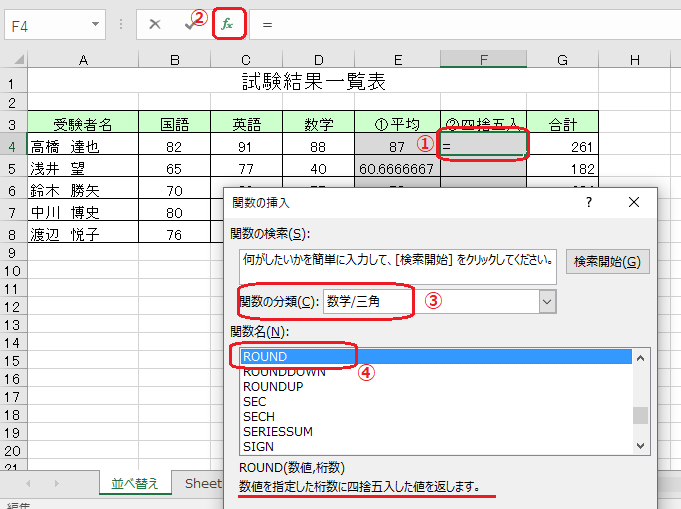Click cell with value 65
The width and height of the screenshot is (681, 509).
point(175,168)
